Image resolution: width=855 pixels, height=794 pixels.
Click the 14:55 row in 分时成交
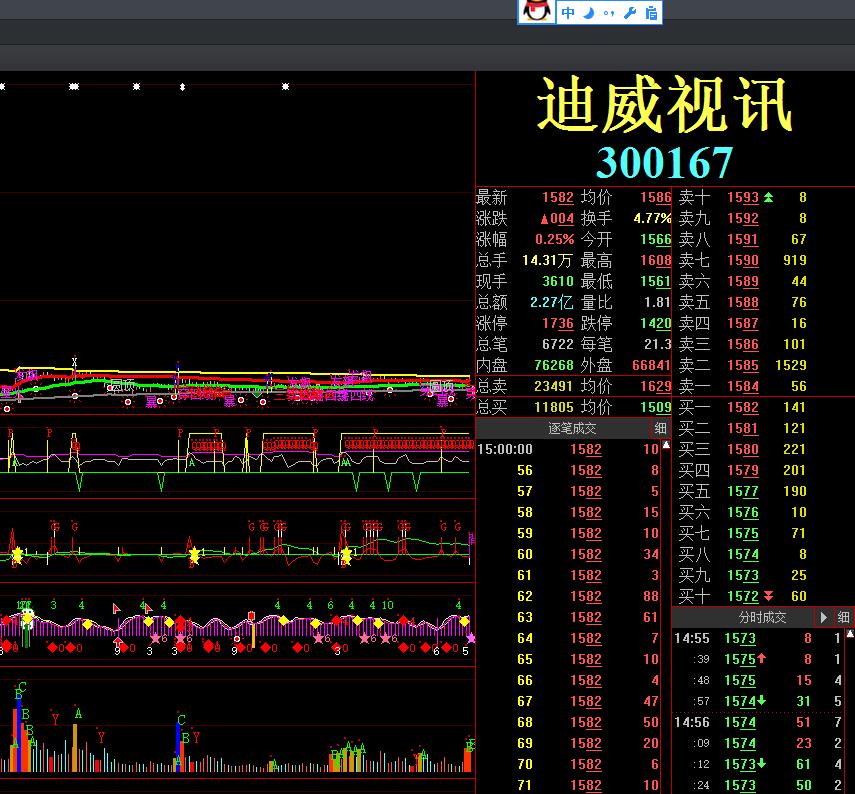click(758, 638)
